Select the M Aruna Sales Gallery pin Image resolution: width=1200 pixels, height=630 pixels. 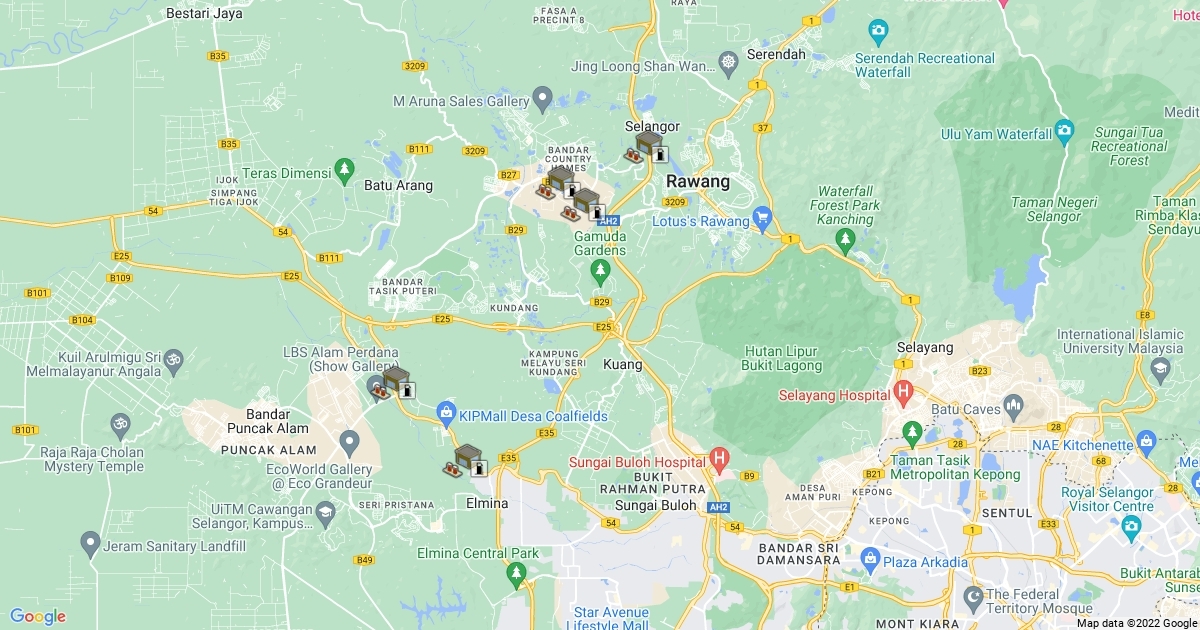(542, 98)
